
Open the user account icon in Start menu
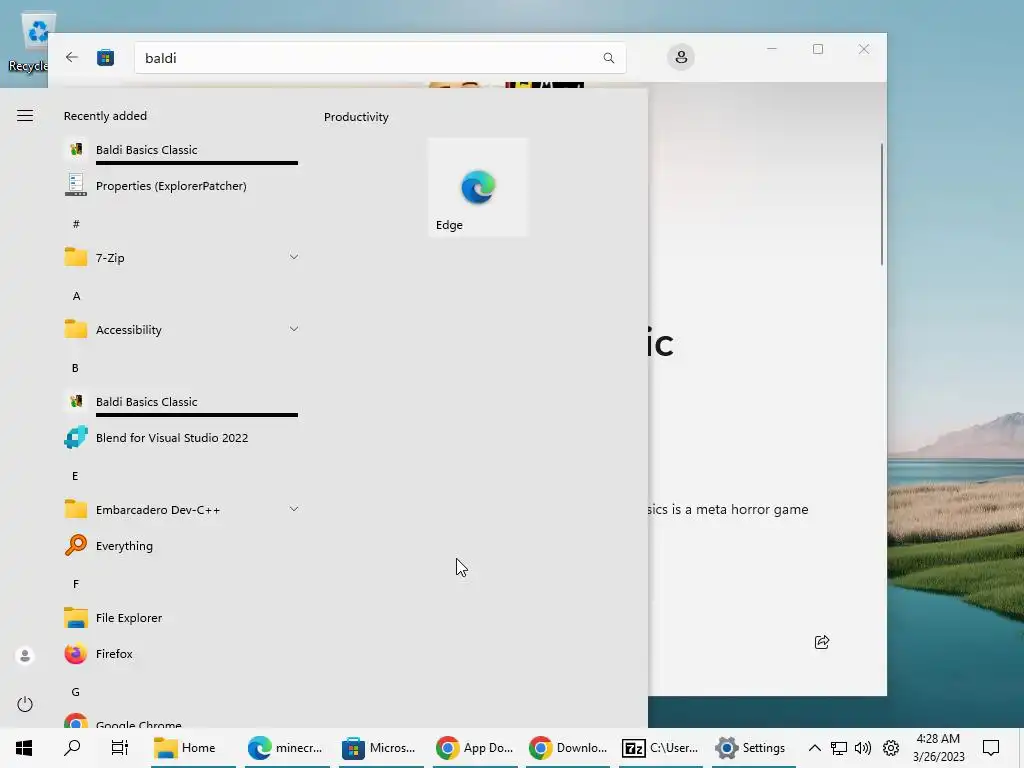coord(25,655)
